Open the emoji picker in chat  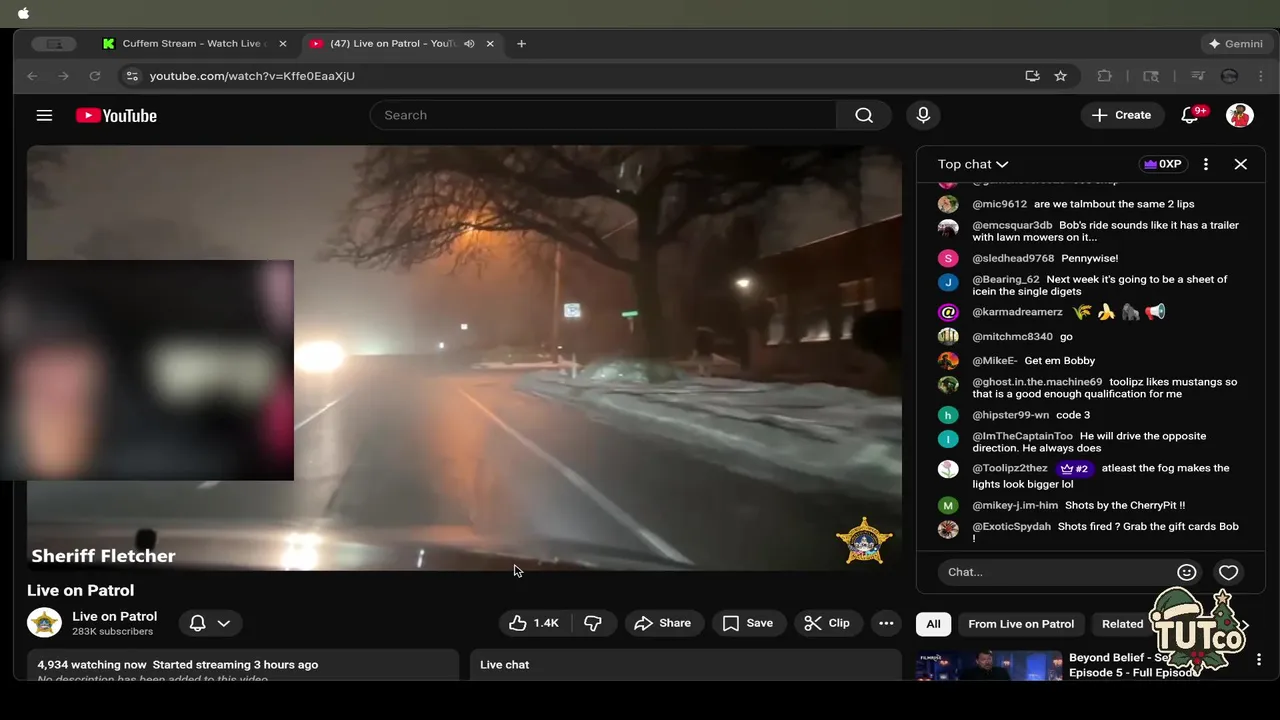(x=1187, y=572)
